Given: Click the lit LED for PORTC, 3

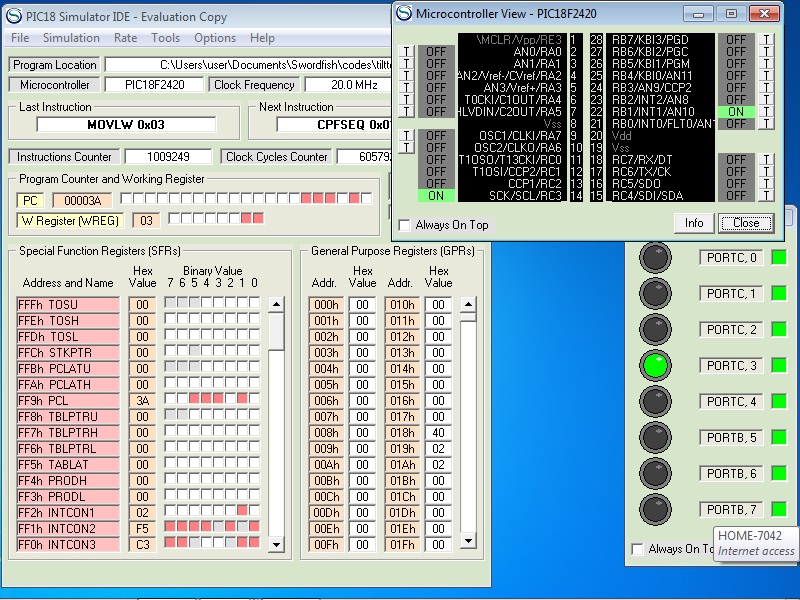Looking at the screenshot, I should (655, 365).
